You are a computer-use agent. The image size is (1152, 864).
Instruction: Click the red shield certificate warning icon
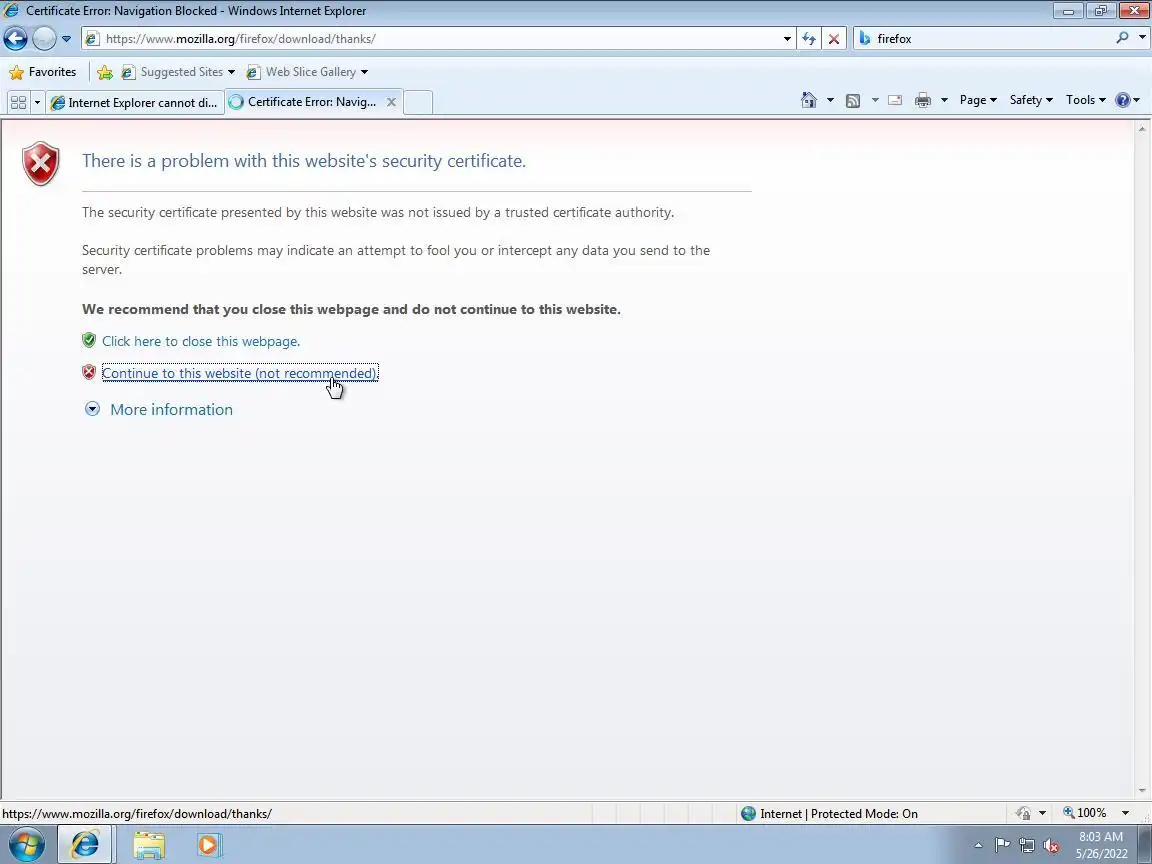(x=40, y=163)
